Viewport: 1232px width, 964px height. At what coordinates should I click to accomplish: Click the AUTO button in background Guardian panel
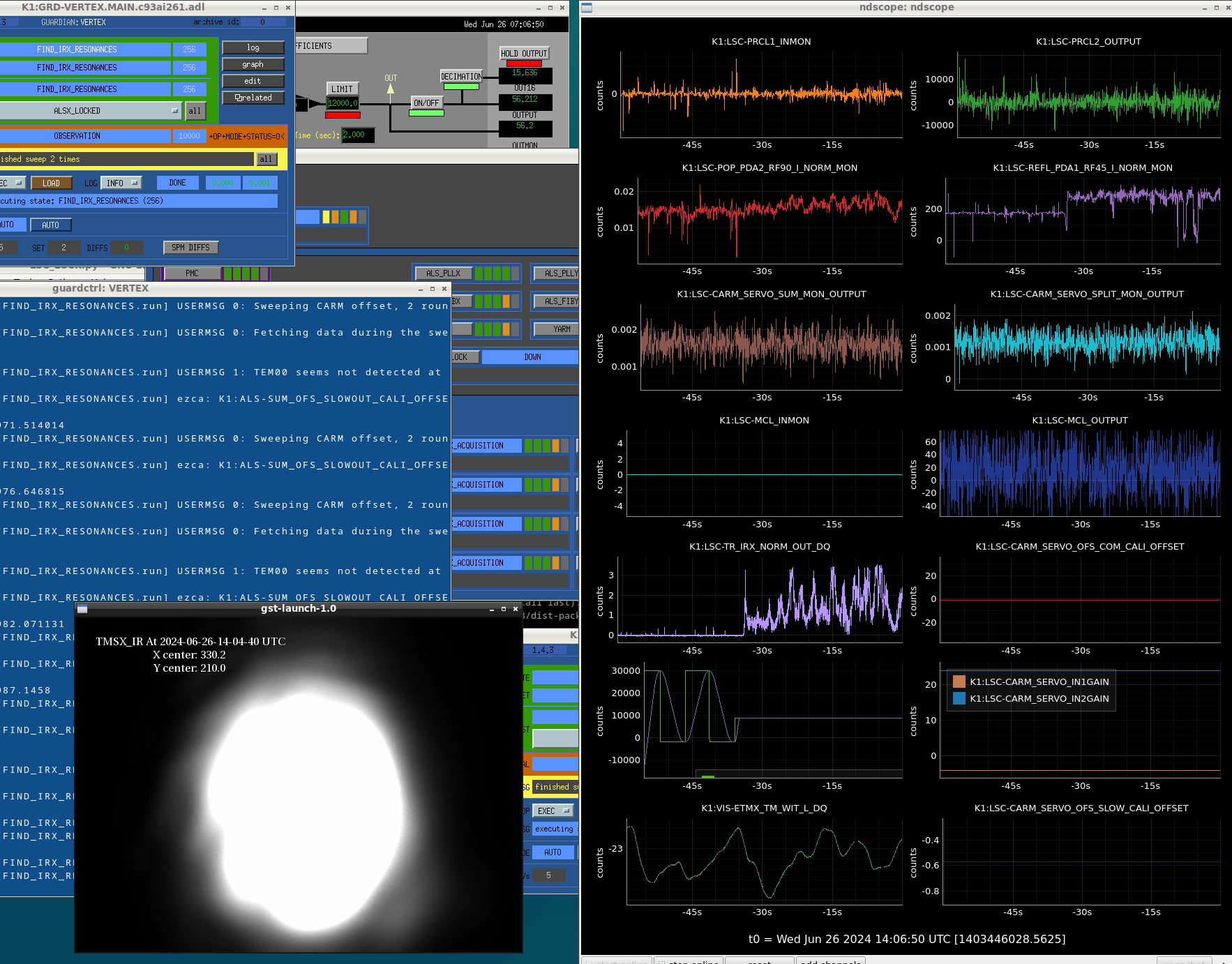tap(553, 852)
